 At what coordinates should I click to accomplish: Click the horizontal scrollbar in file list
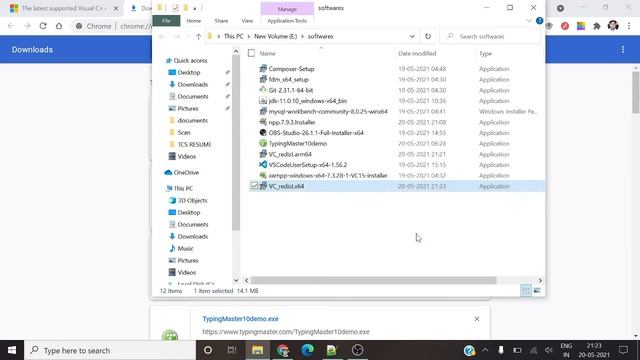pos(373,280)
